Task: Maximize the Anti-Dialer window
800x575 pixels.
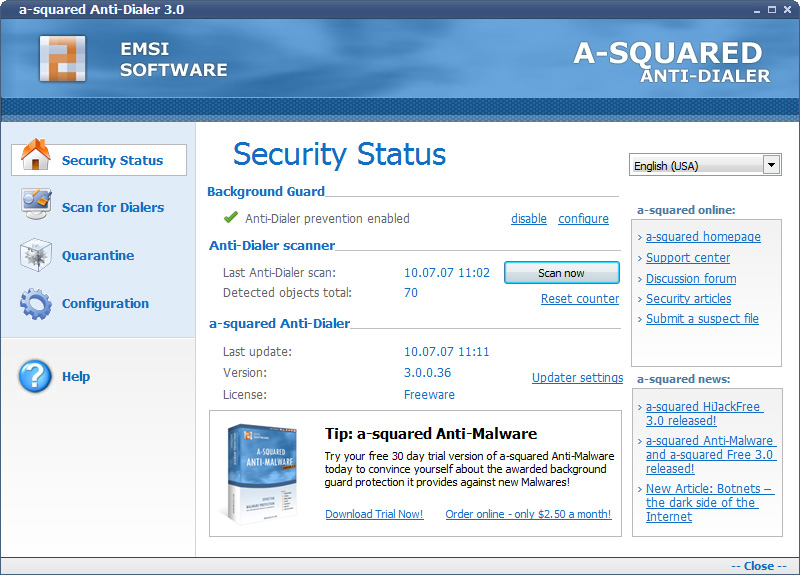Action: pyautogui.click(x=772, y=10)
